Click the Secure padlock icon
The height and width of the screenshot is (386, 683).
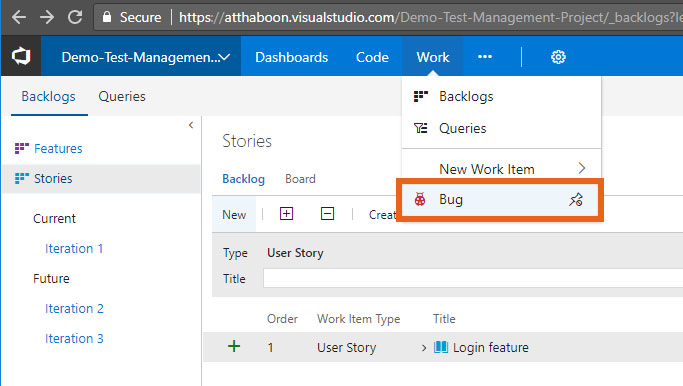(x=107, y=17)
